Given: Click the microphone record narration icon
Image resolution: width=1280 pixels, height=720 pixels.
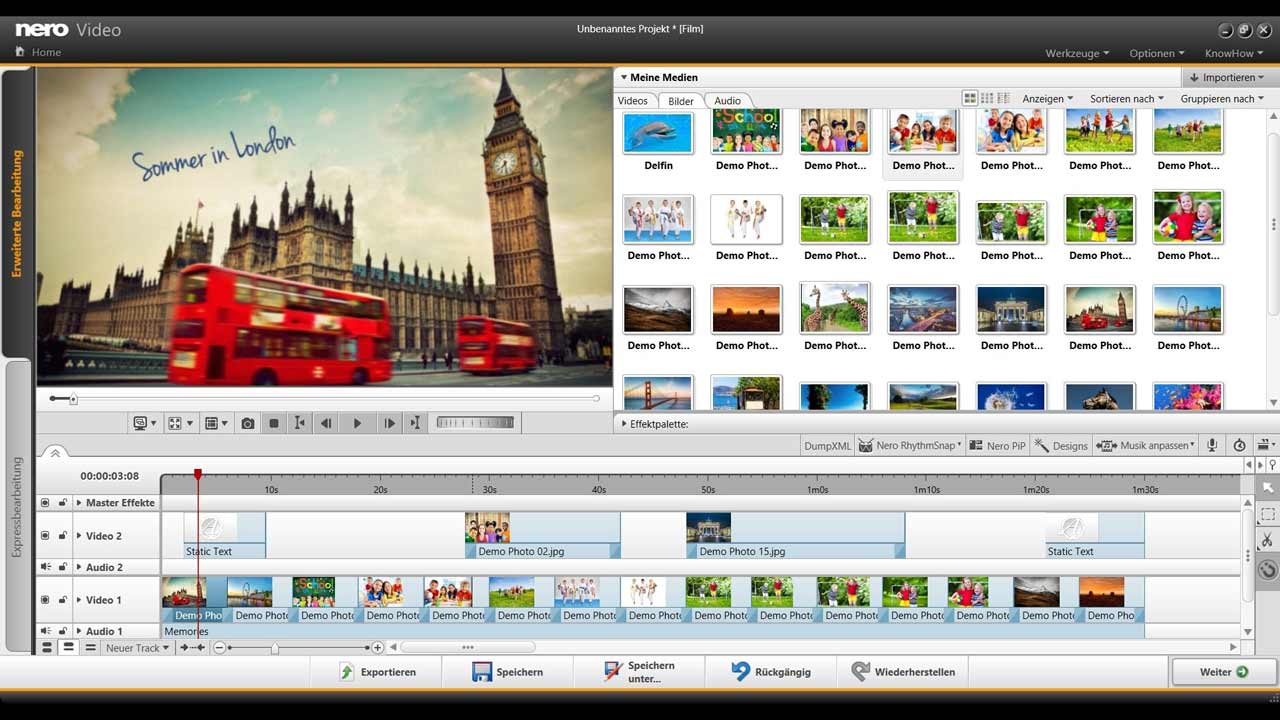Looking at the screenshot, I should [1212, 445].
